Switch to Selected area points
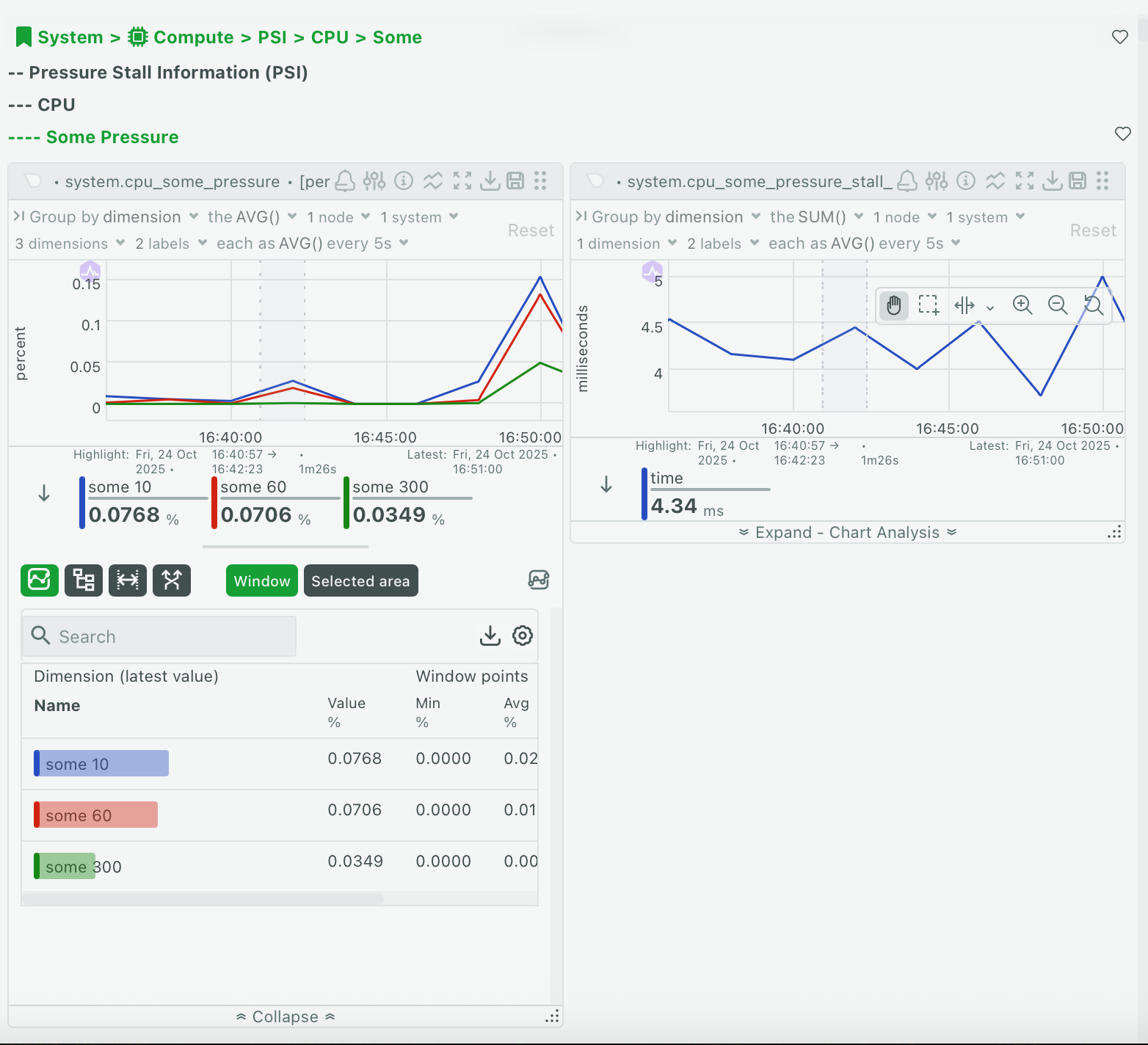This screenshot has width=1148, height=1045. pyautogui.click(x=361, y=580)
